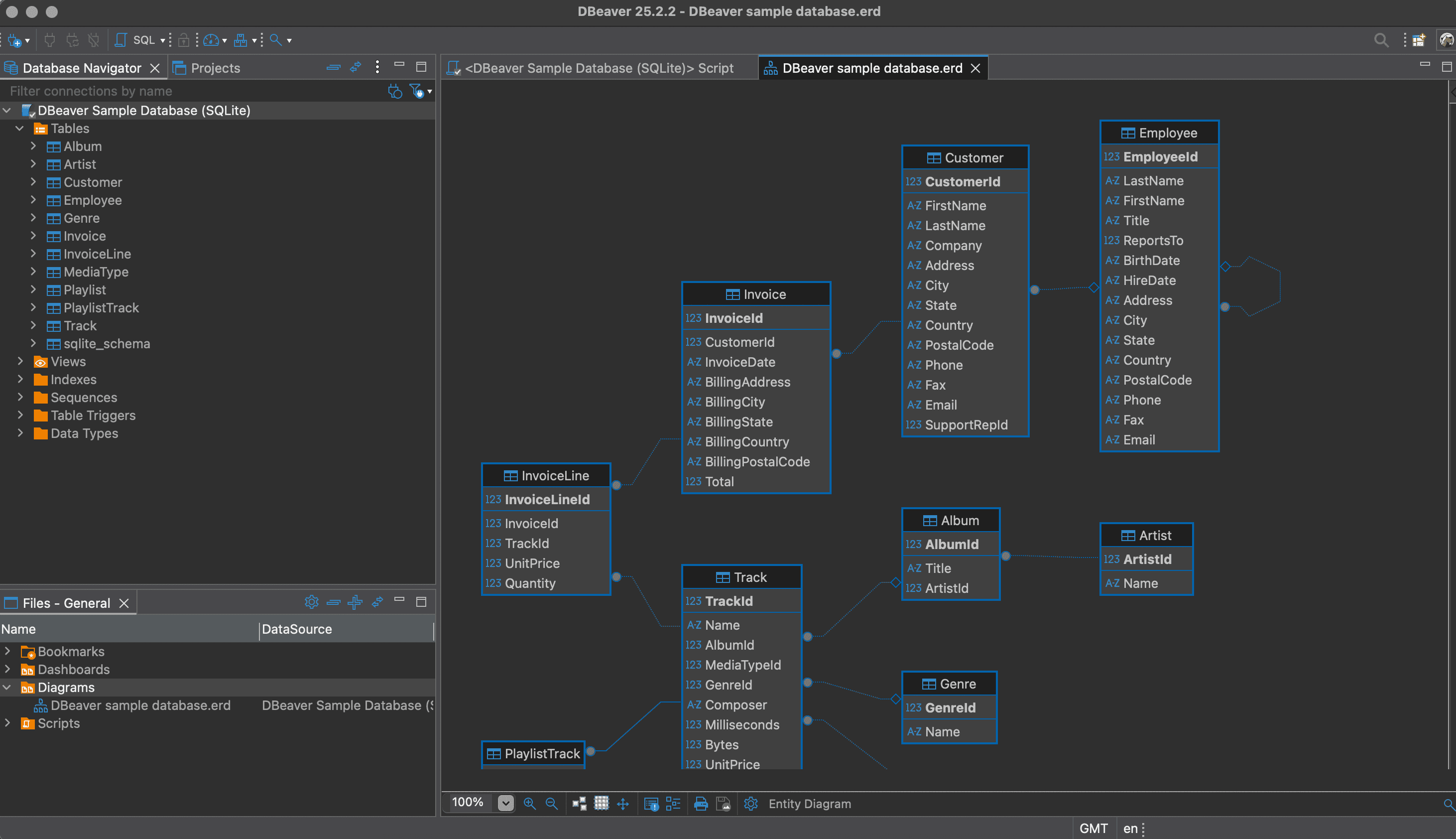Open diagram configuration gear icon
Viewport: 1456px width, 839px height.
(x=750, y=803)
